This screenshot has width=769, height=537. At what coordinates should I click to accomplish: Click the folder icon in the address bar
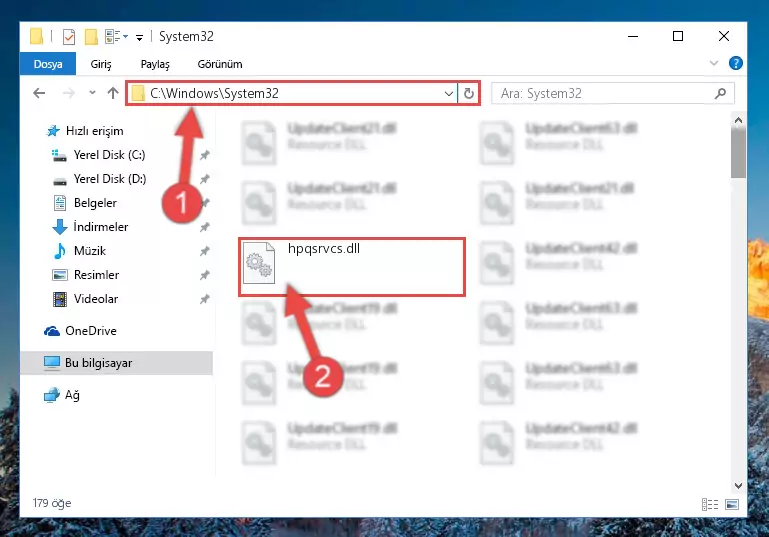138,93
